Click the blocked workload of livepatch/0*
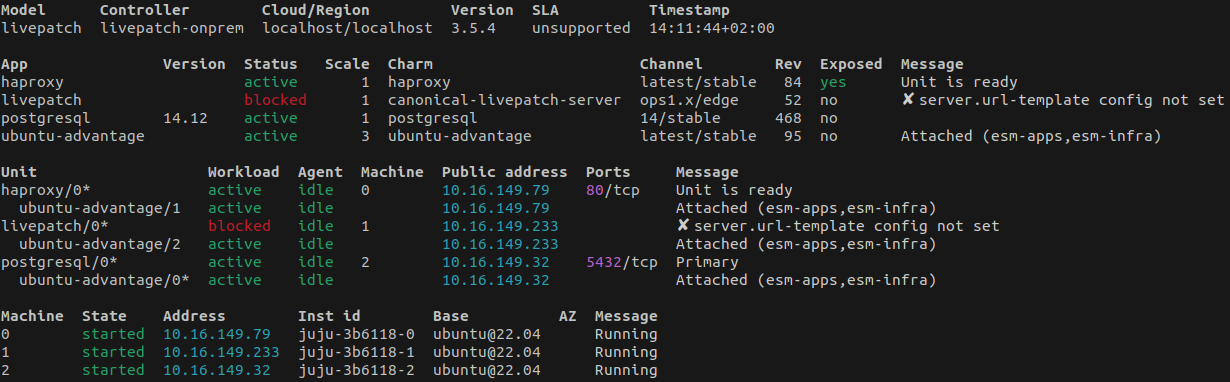 click(239, 226)
